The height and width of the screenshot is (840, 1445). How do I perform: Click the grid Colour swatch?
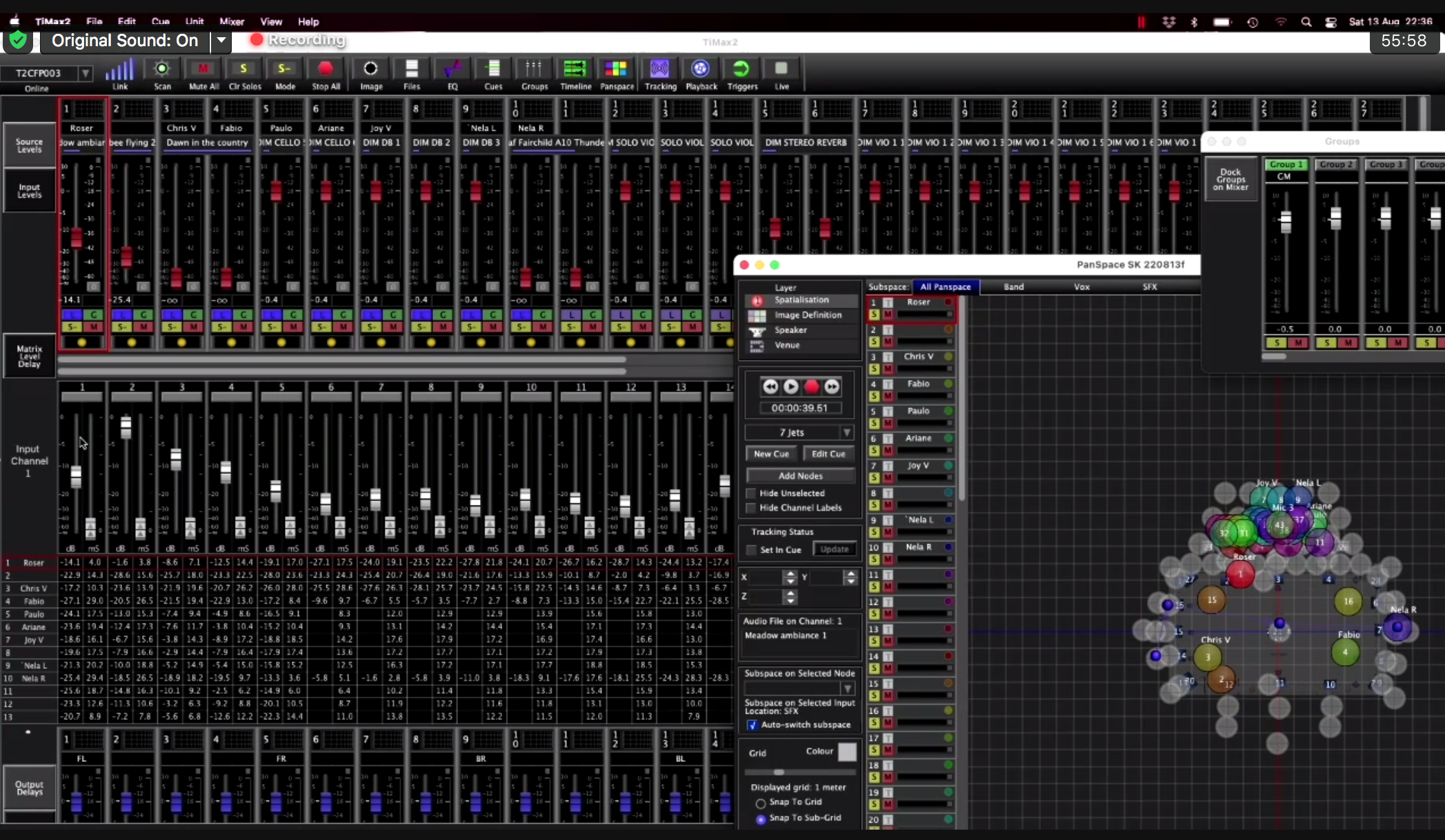click(847, 752)
